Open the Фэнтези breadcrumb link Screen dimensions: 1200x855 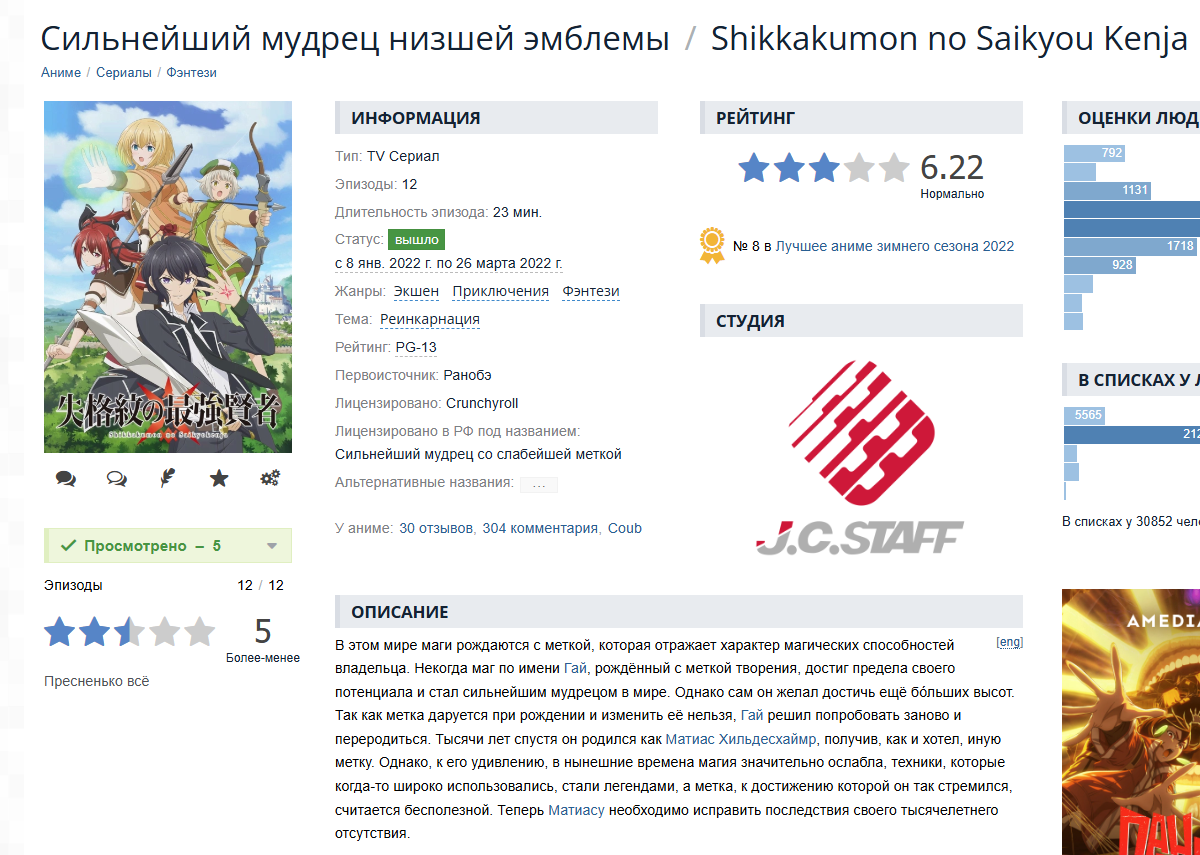coord(191,73)
